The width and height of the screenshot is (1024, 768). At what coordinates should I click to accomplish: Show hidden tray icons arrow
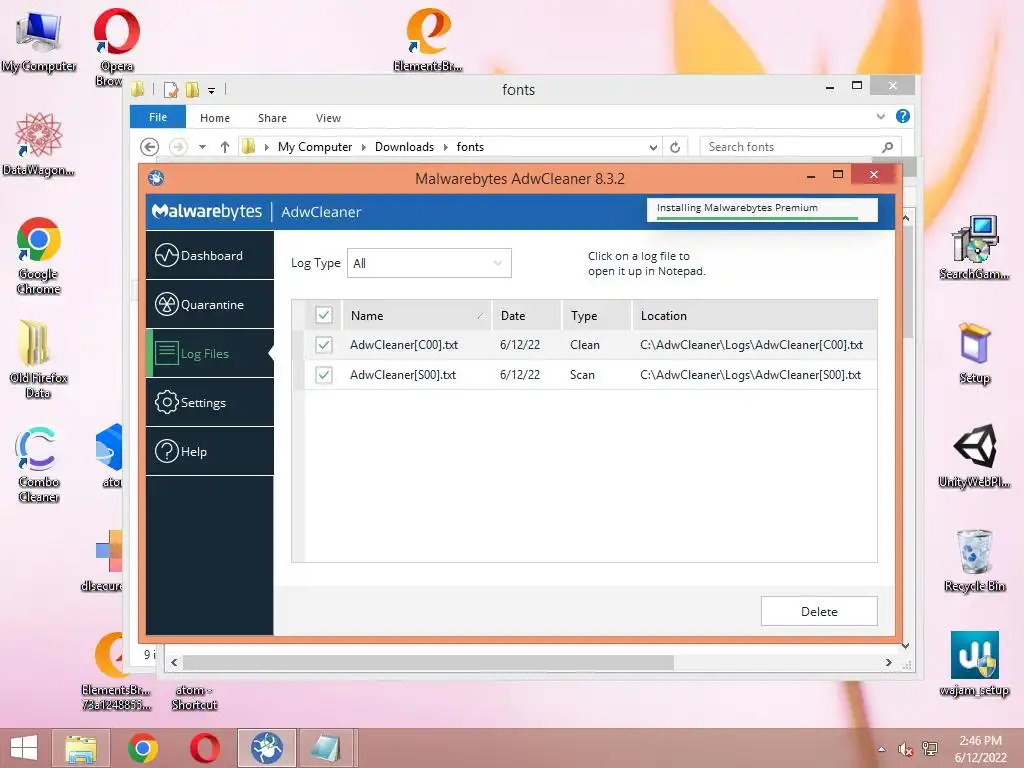click(882, 749)
